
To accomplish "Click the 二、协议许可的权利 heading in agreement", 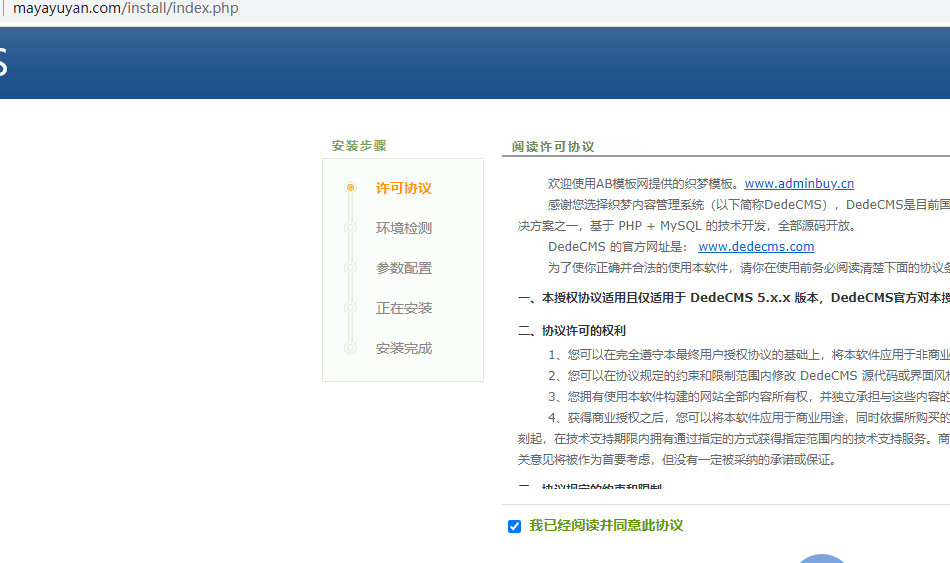I will tap(571, 330).
